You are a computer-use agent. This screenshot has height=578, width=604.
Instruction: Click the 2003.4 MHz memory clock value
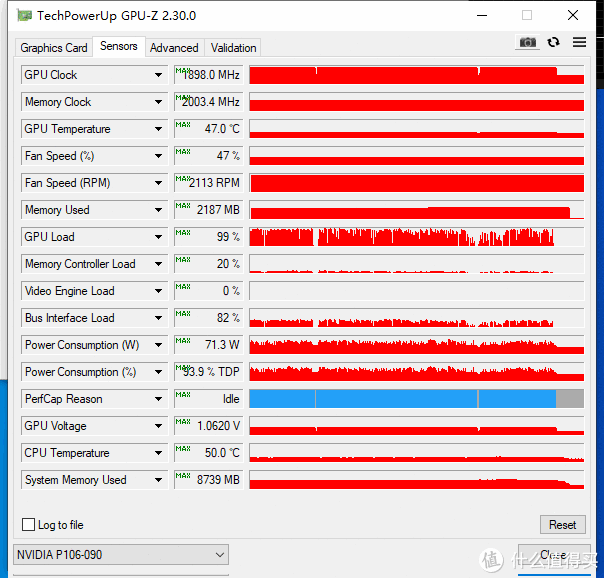point(208,102)
